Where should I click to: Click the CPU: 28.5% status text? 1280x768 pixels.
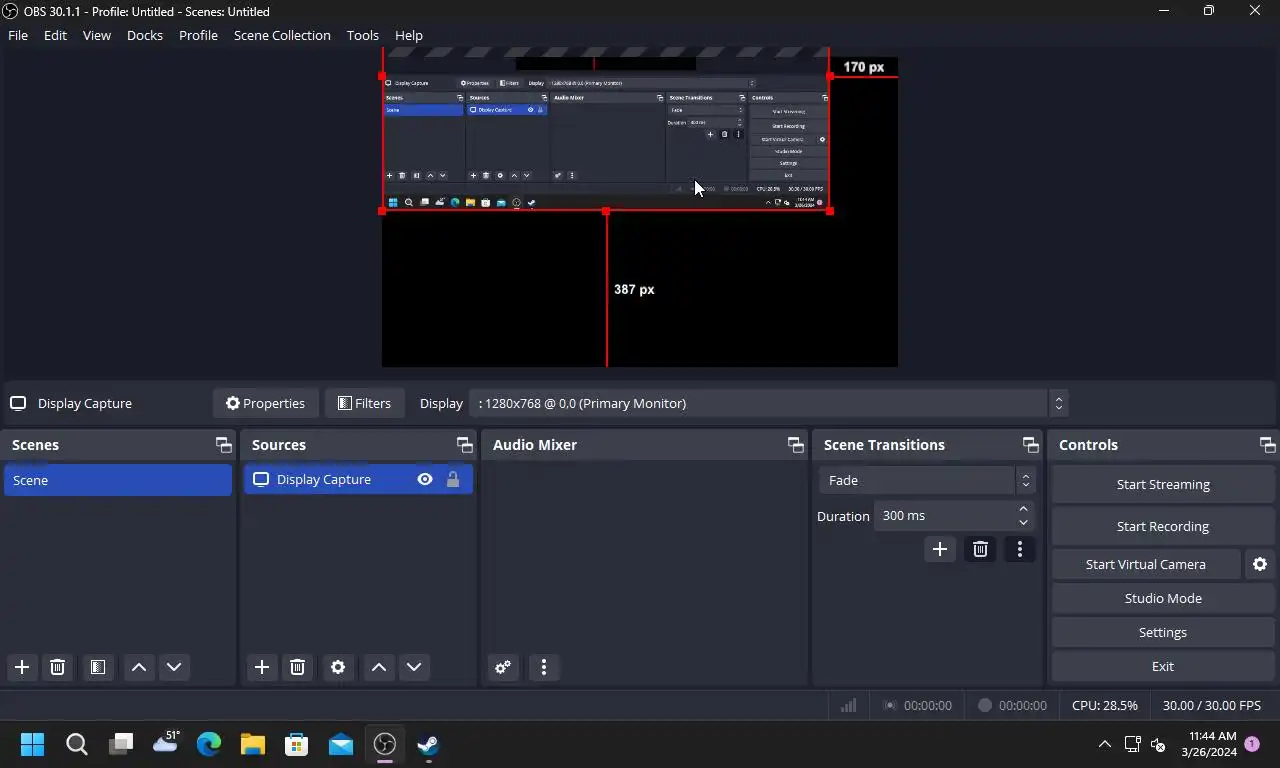tap(1105, 705)
